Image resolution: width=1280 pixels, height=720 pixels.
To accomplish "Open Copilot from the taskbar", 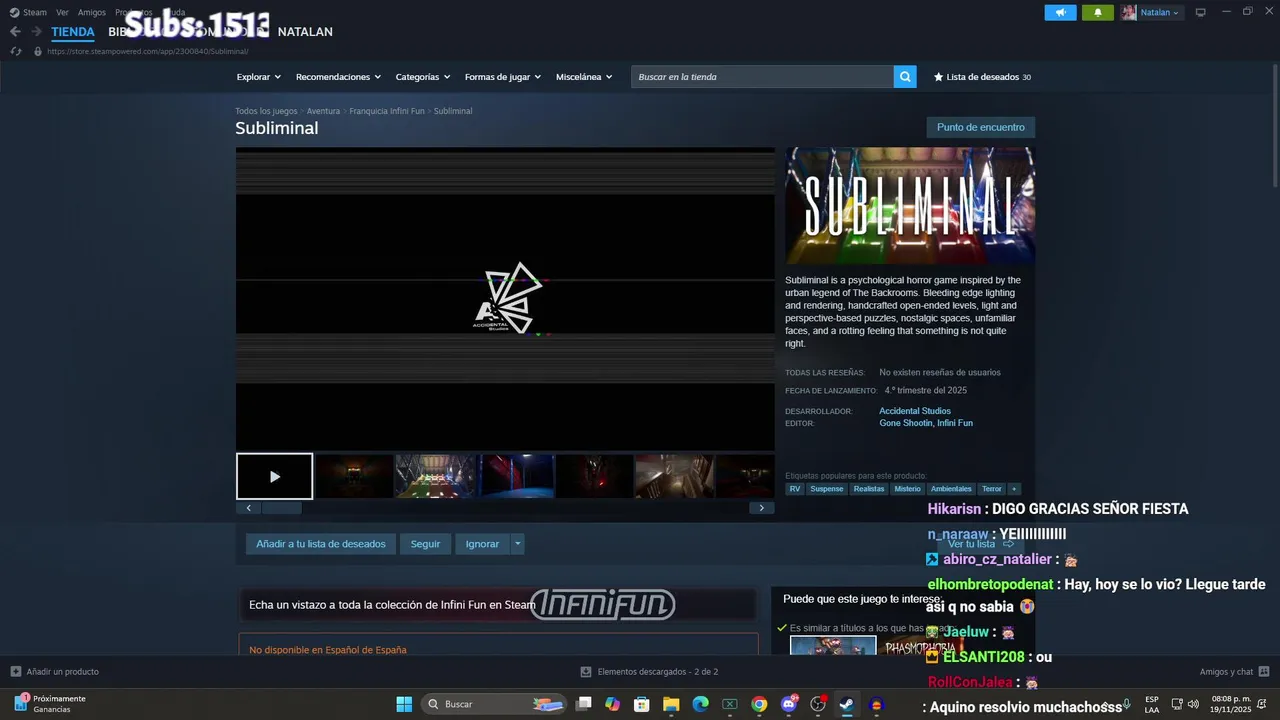I will point(613,704).
